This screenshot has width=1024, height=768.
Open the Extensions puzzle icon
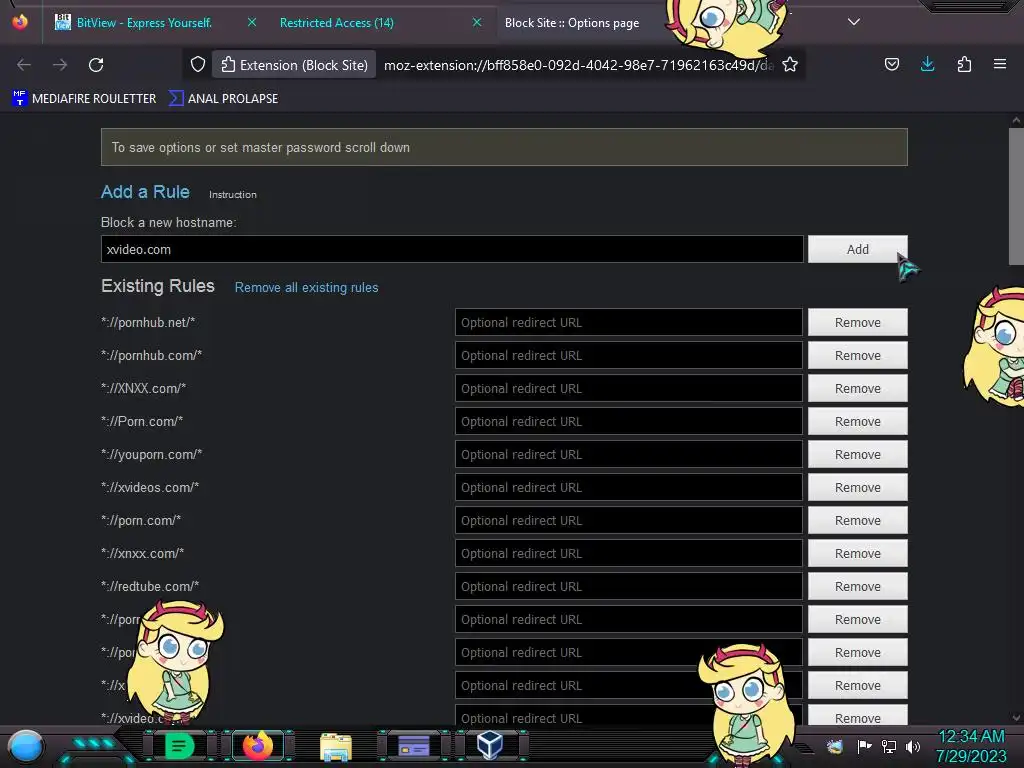[x=964, y=64]
